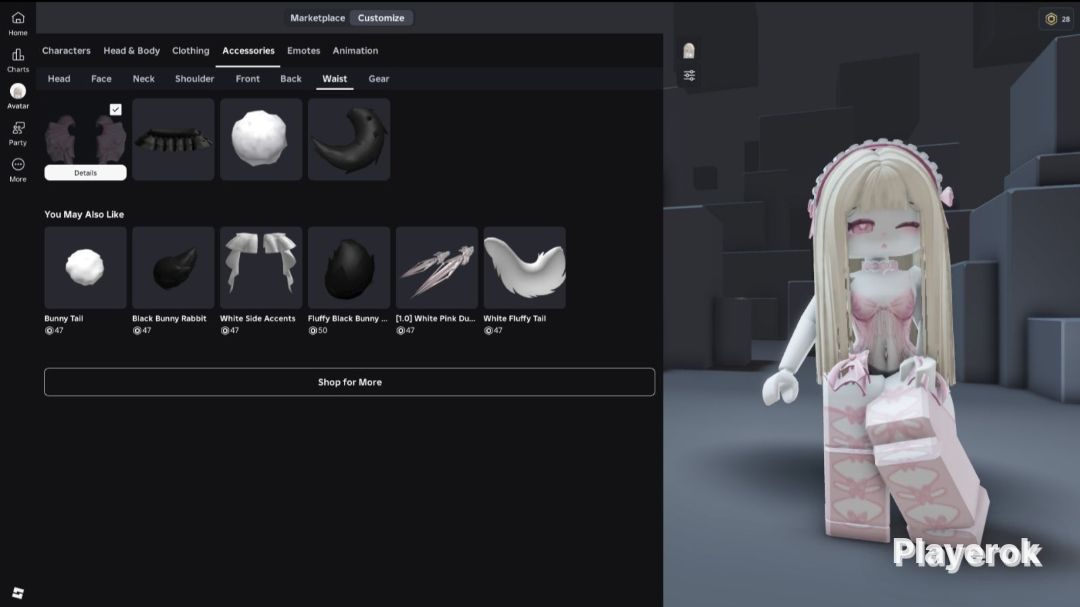The width and height of the screenshot is (1080, 607).
Task: Click the Fluffy Black Bunny price 50
Action: [318, 331]
